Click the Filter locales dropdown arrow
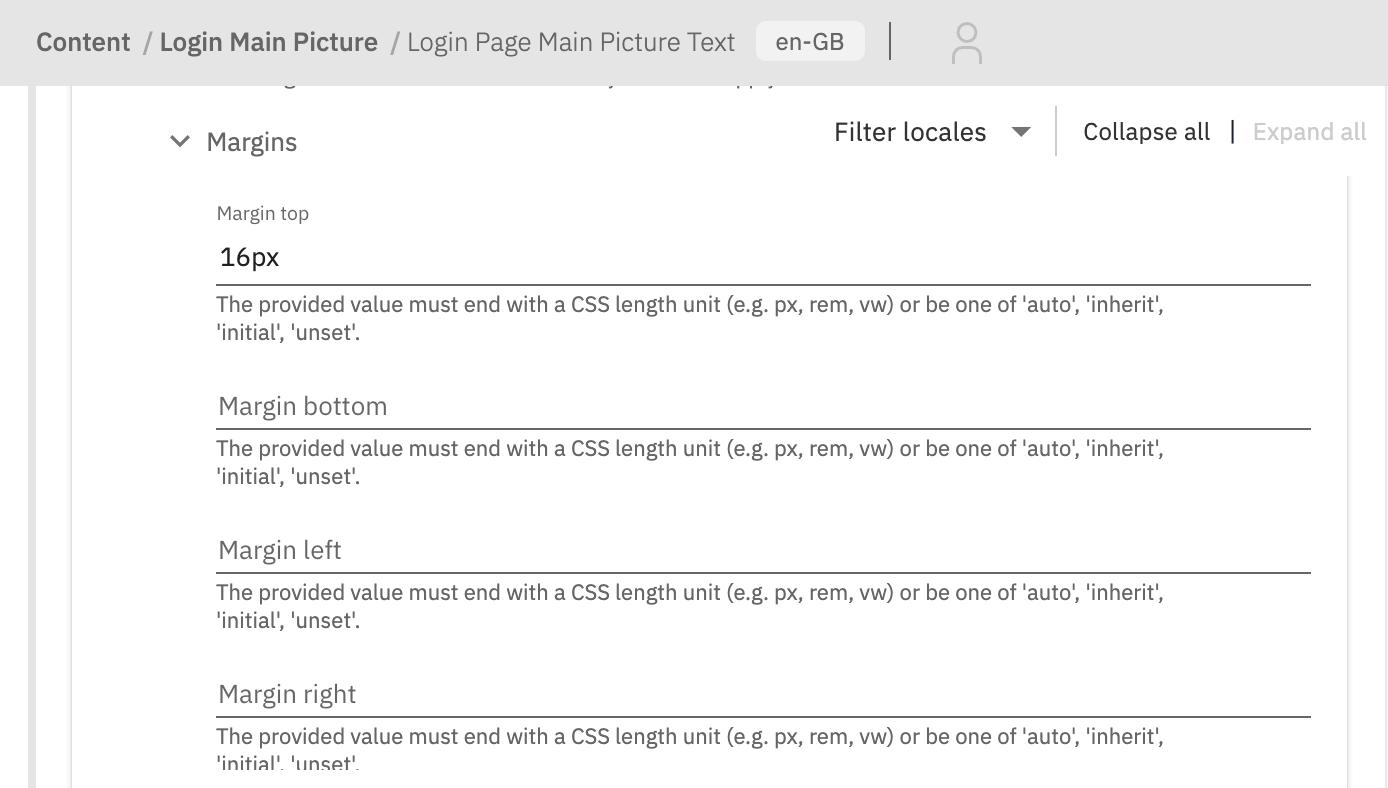 1021,132
